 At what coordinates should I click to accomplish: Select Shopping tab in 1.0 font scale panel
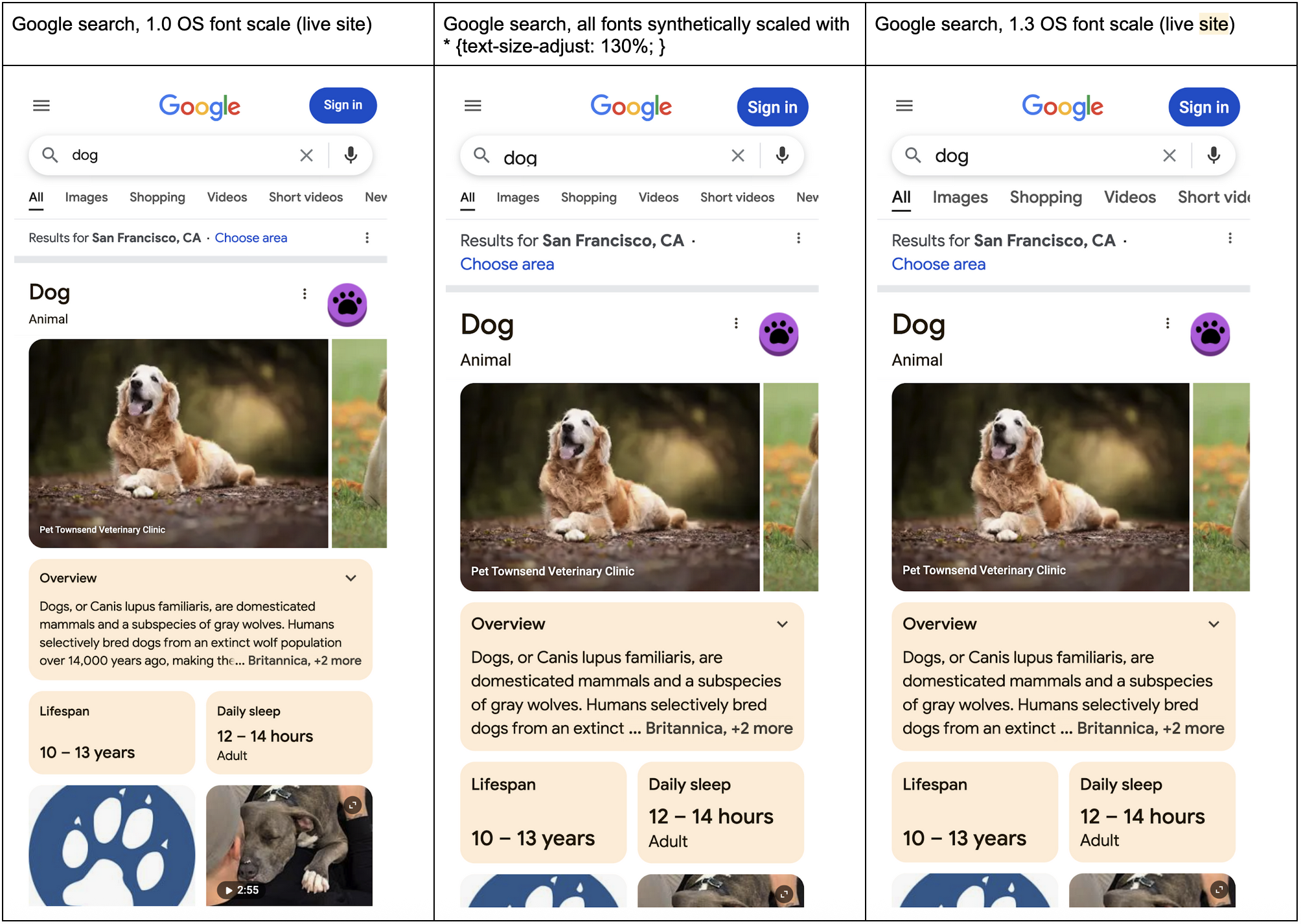click(x=157, y=198)
